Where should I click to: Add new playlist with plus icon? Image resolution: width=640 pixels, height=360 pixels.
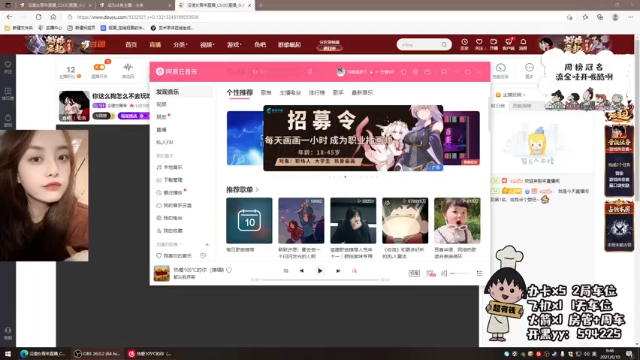point(207,244)
